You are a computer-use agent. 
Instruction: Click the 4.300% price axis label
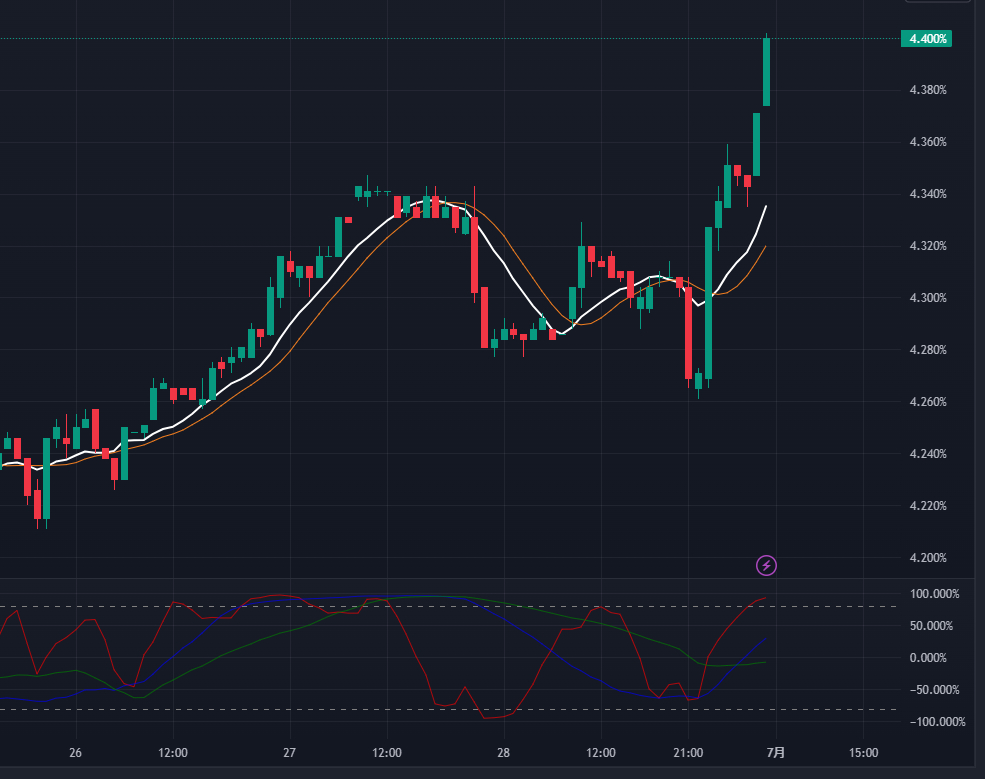[x=928, y=298]
